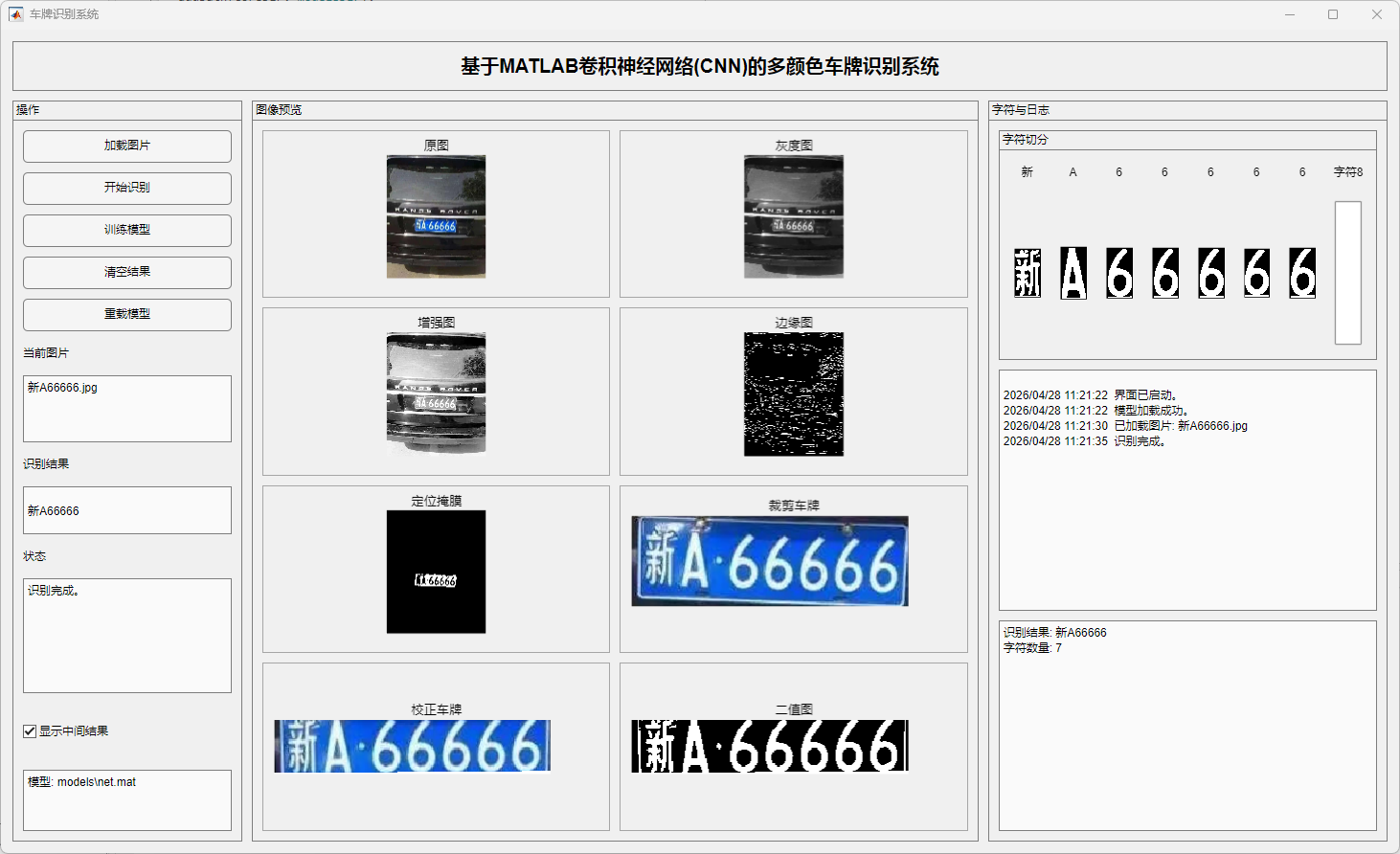Screen dimensions: 1400x854
Task: Click the 训练模型 button
Action: [127, 231]
